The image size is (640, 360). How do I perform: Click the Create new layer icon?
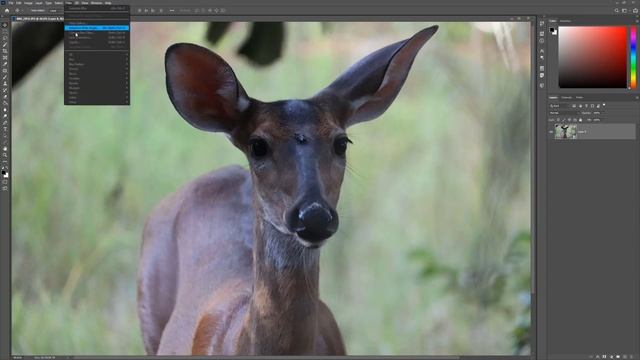coord(624,356)
